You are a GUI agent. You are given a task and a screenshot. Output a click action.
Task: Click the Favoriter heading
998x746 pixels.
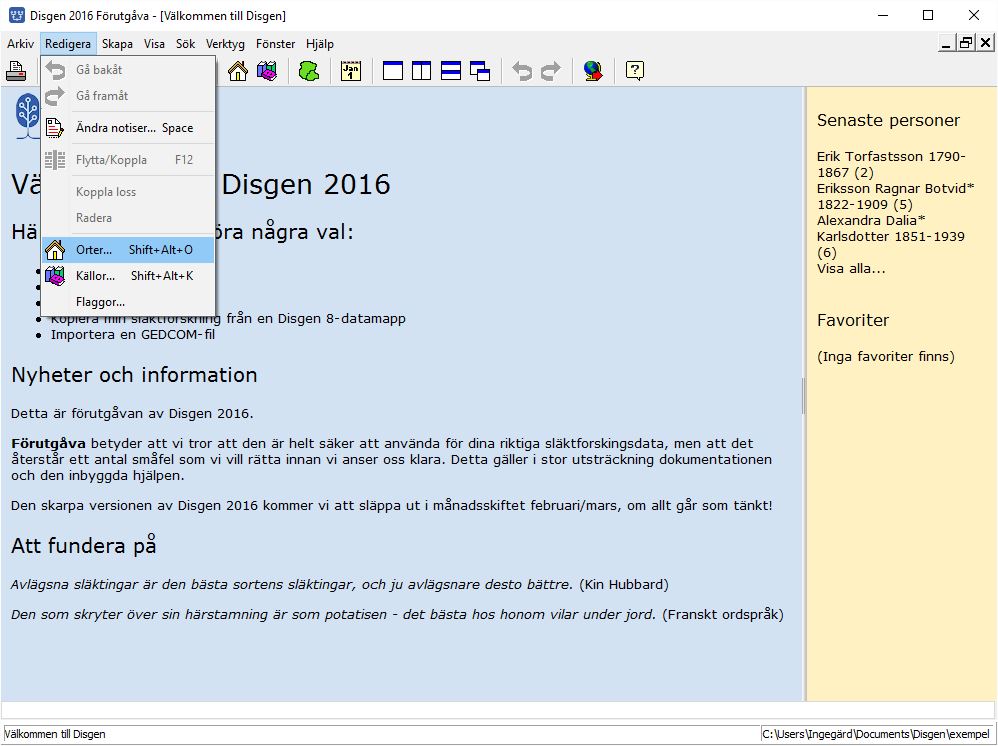853,320
